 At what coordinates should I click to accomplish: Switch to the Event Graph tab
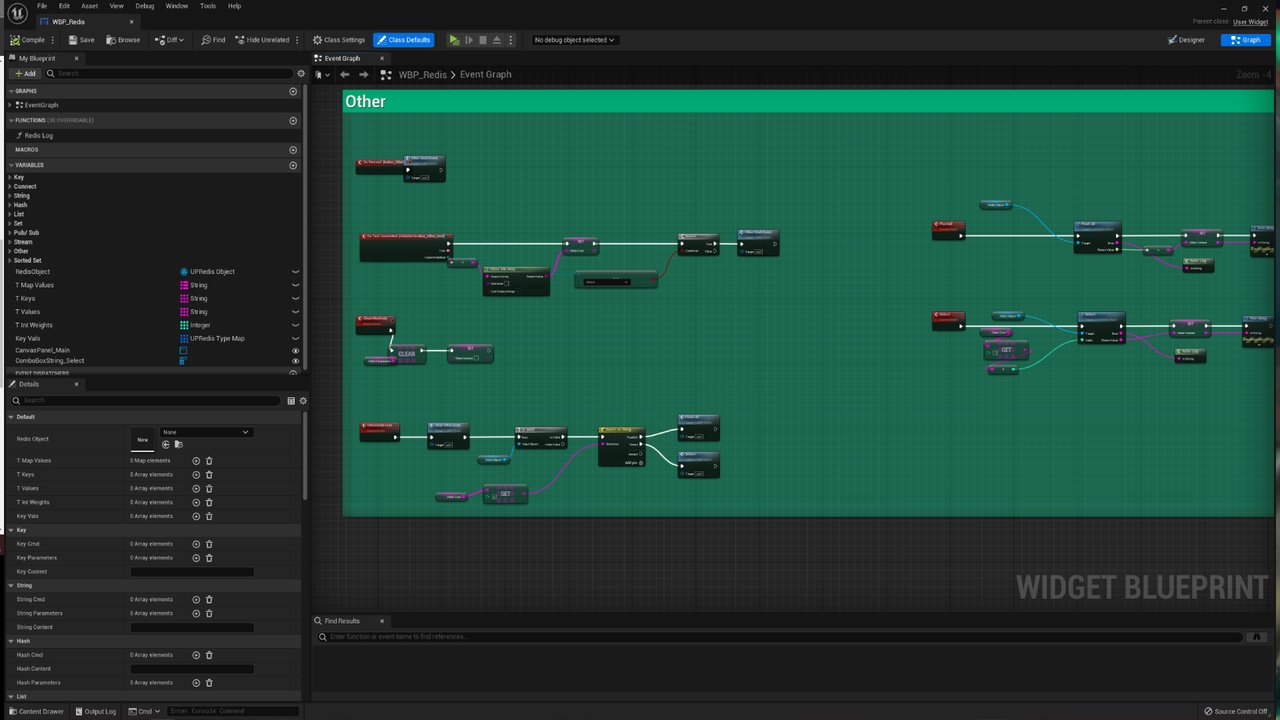pyautogui.click(x=342, y=58)
